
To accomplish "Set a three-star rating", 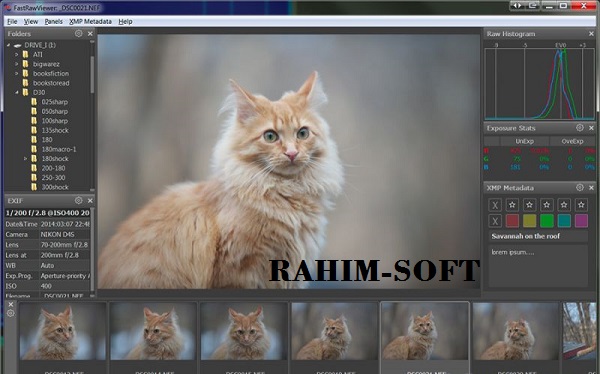I will 546,205.
